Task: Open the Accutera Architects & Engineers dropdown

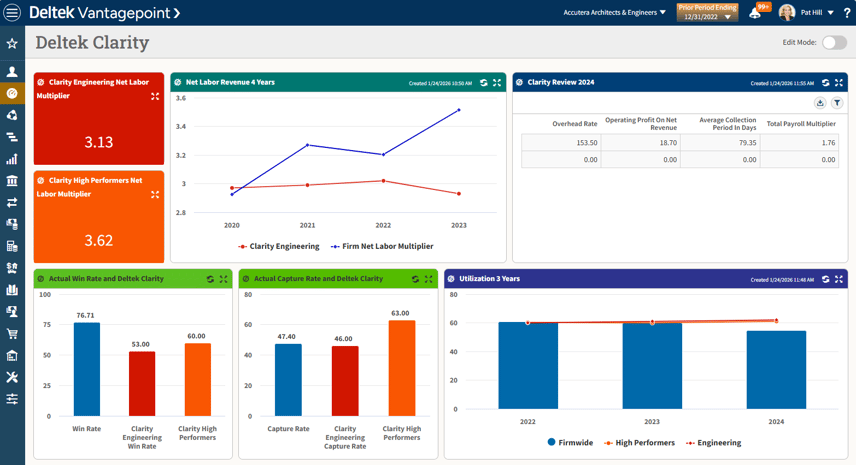Action: click(614, 13)
